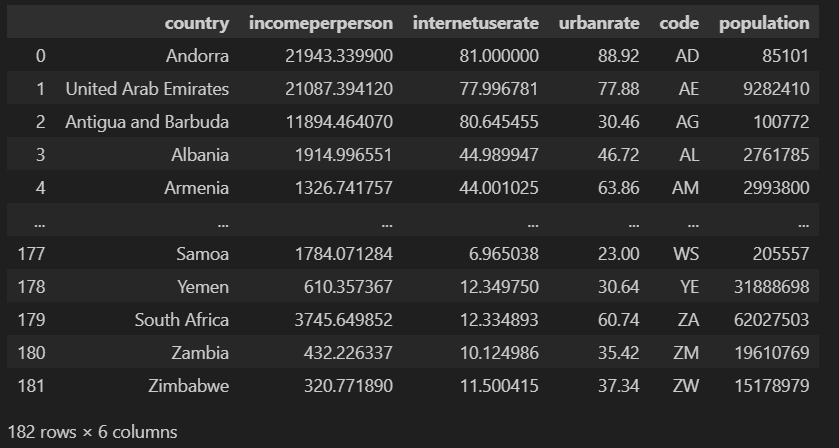Click the Samoa country cell
839x448 pixels.
pos(203,254)
